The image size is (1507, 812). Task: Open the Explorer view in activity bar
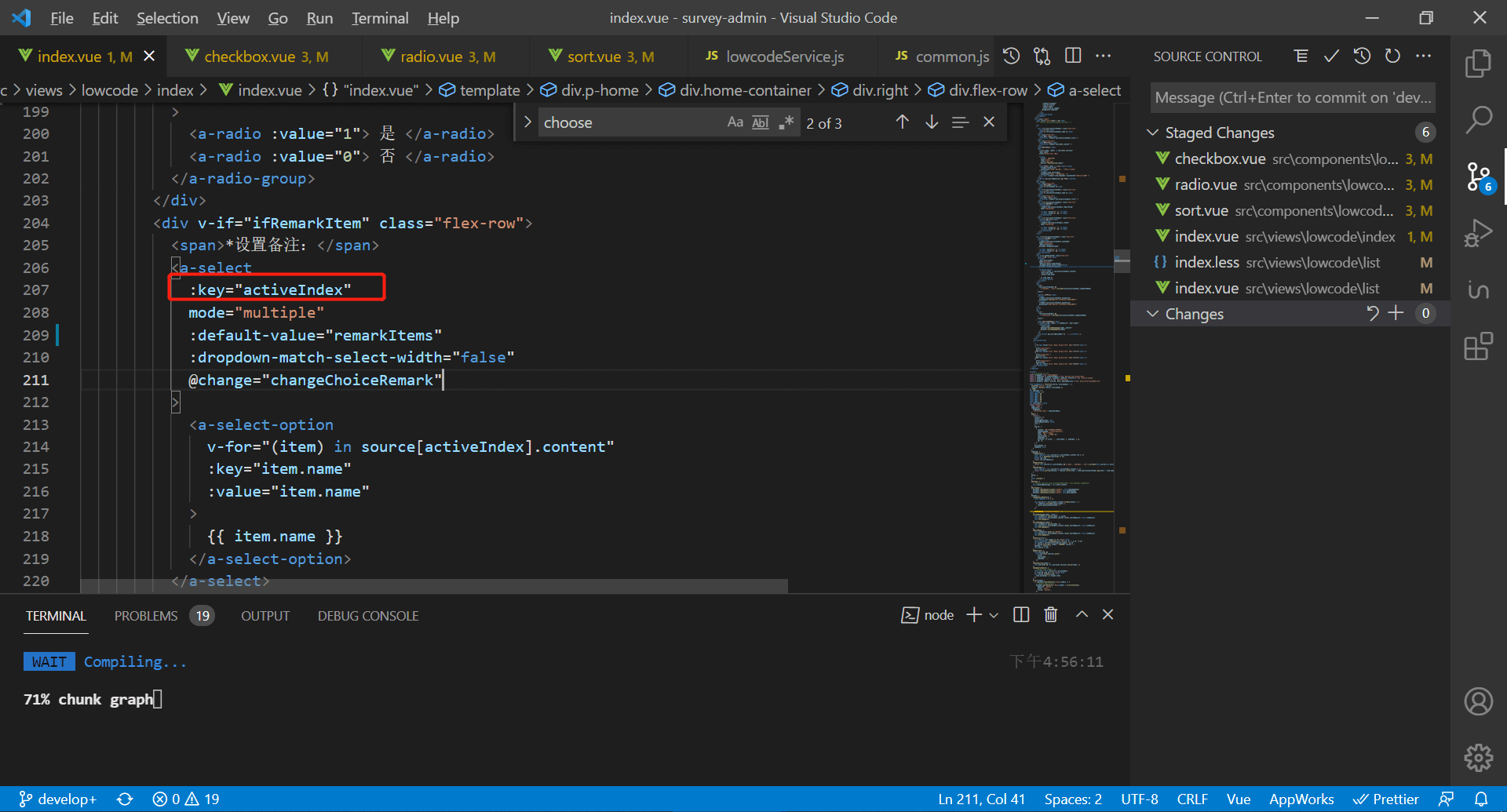tap(1479, 63)
